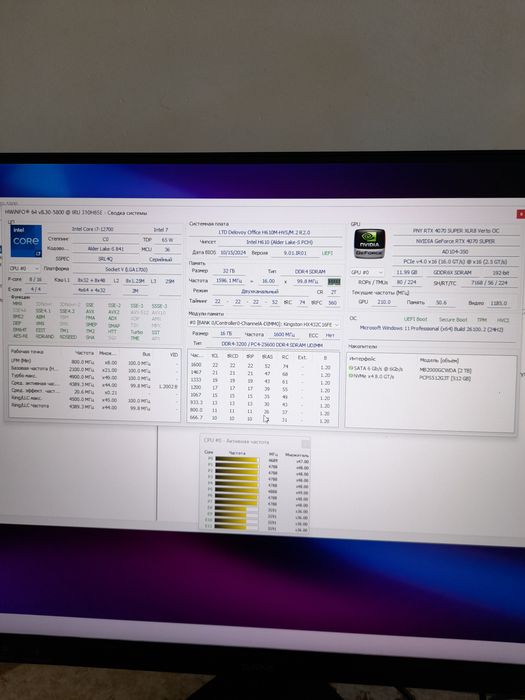
Task: Click the BIOS date 10/15/2024
Action: pyautogui.click(x=233, y=253)
